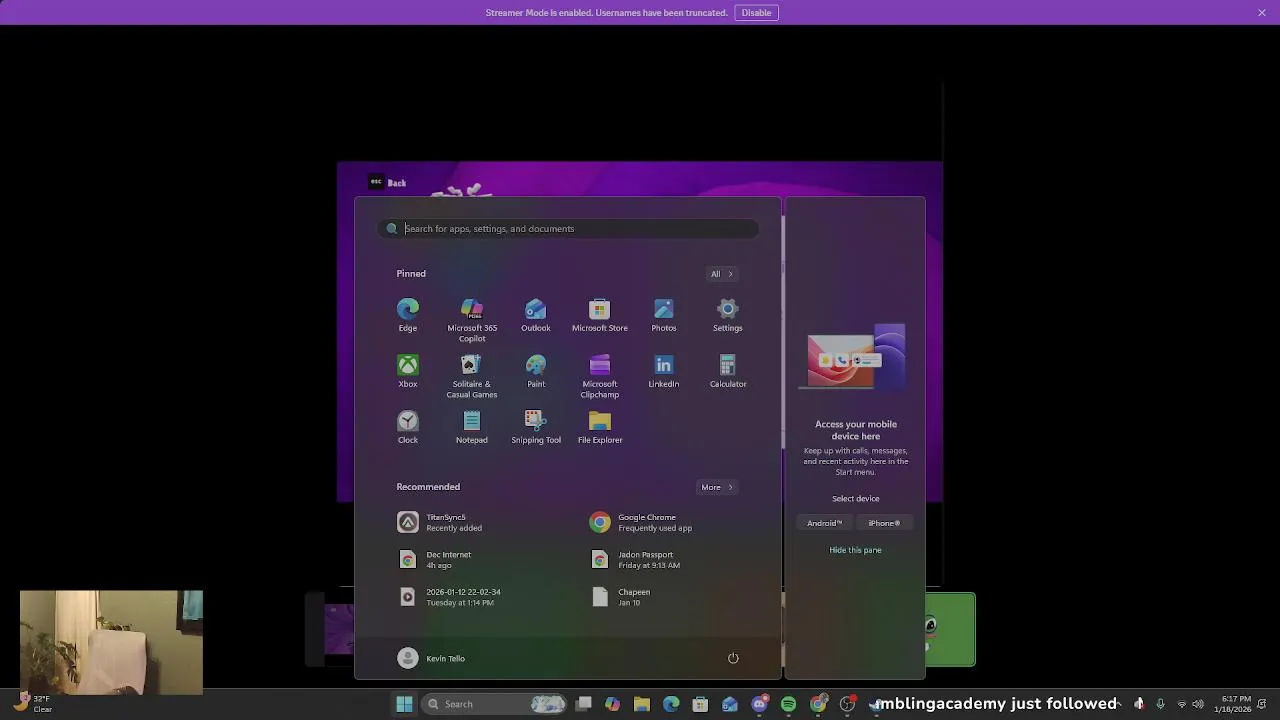The image size is (1280, 720).
Task: Open Edge from pinned apps
Action: pyautogui.click(x=408, y=315)
